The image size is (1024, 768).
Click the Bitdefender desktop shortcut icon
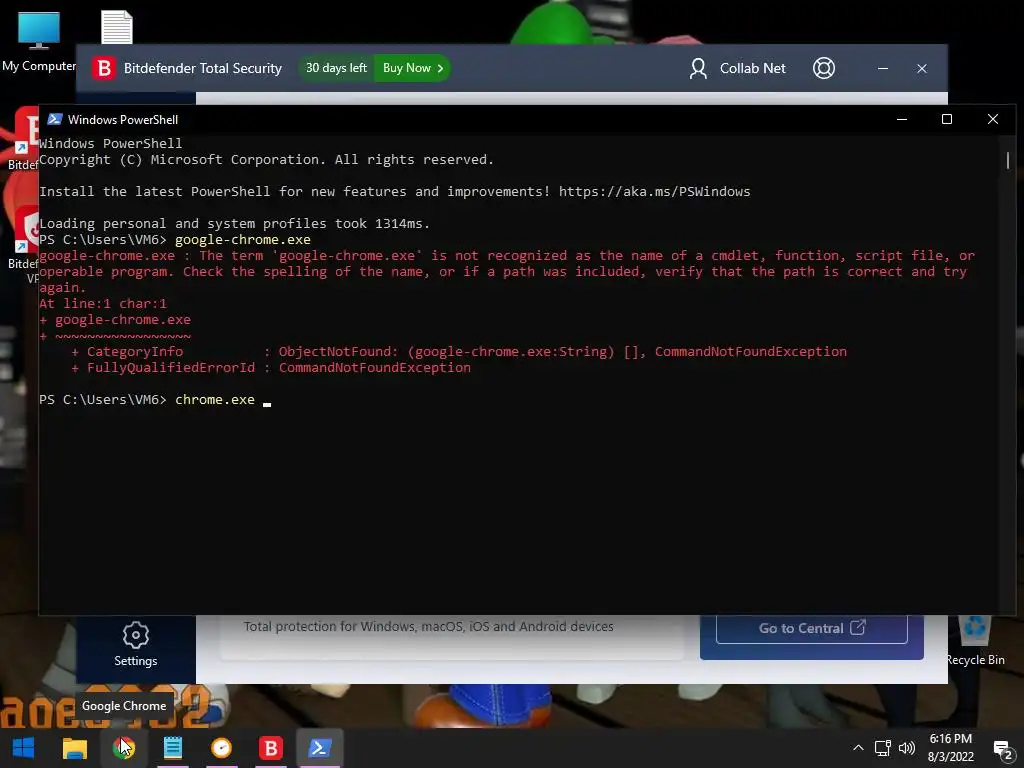click(x=24, y=138)
